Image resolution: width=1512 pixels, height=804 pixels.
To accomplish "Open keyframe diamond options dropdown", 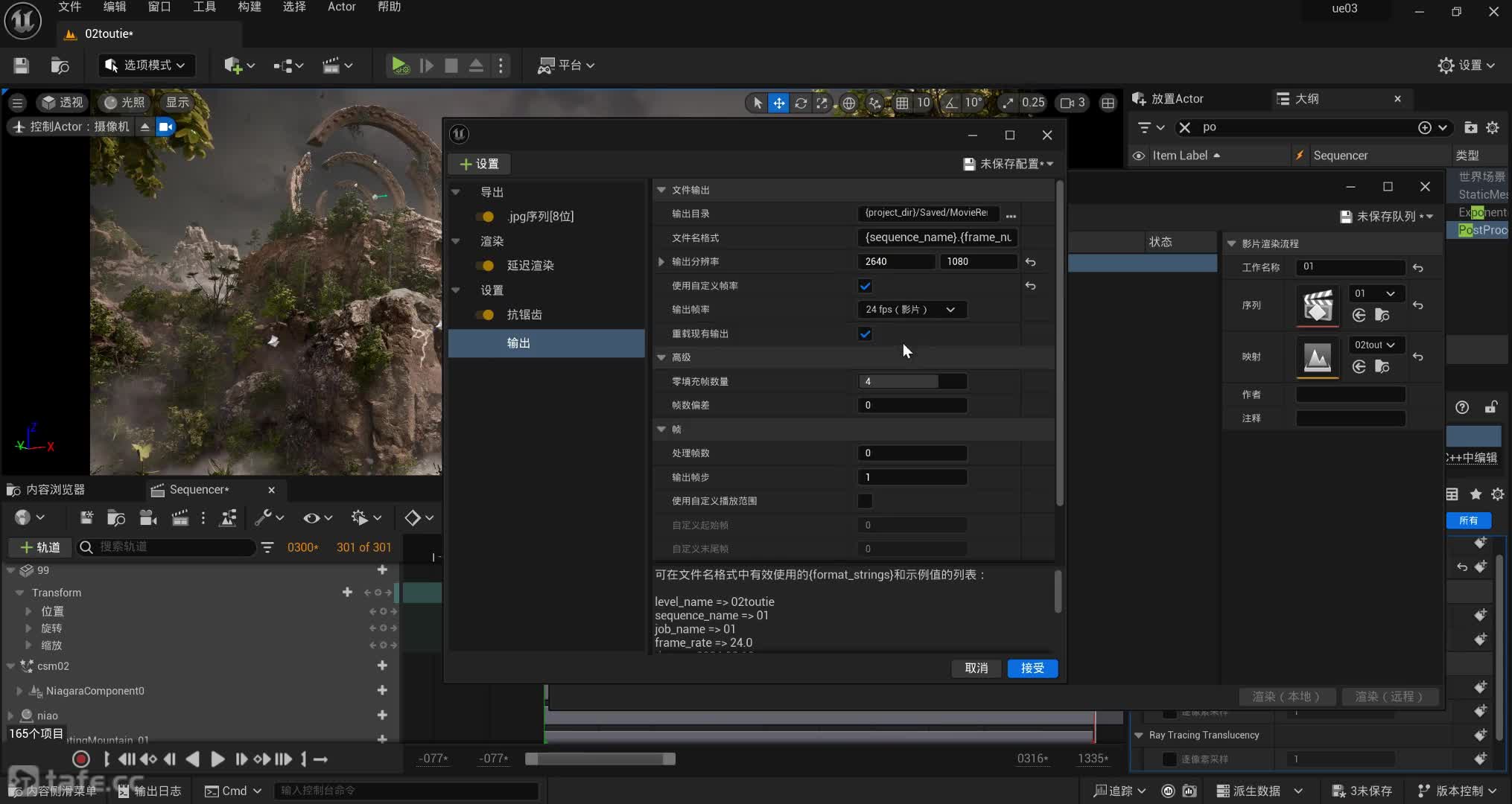I will tap(419, 518).
